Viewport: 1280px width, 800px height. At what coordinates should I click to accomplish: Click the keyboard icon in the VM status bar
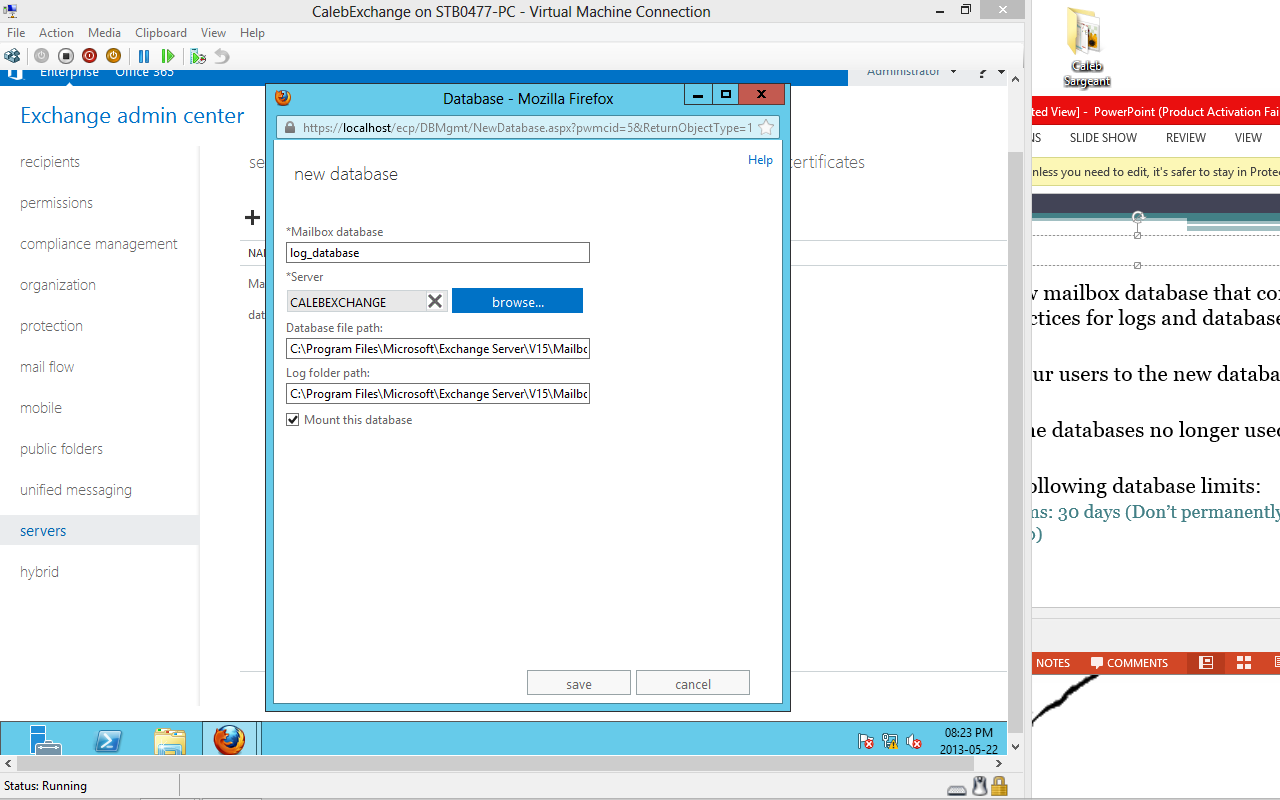click(x=957, y=789)
